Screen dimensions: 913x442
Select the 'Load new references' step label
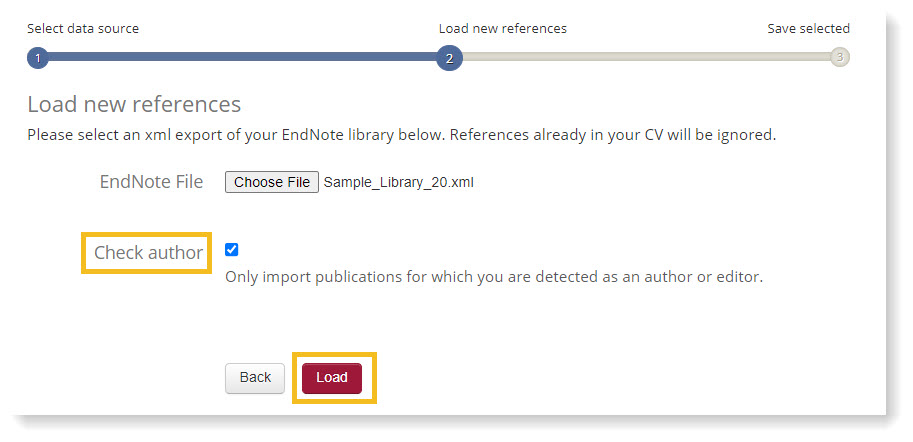pyautogui.click(x=502, y=29)
